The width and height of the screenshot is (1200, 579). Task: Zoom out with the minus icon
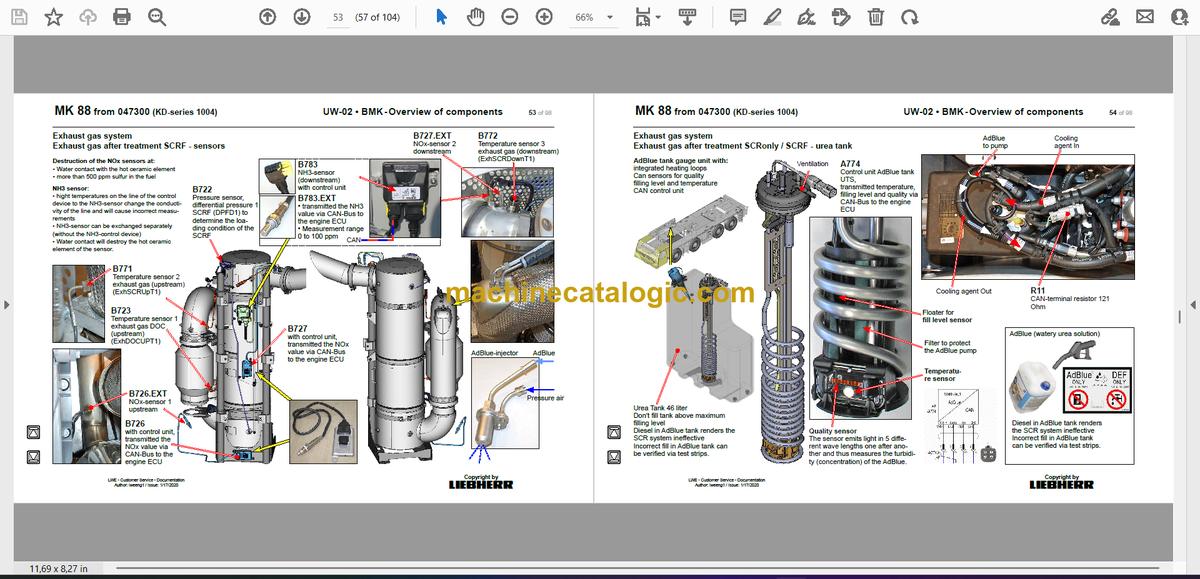pos(510,17)
